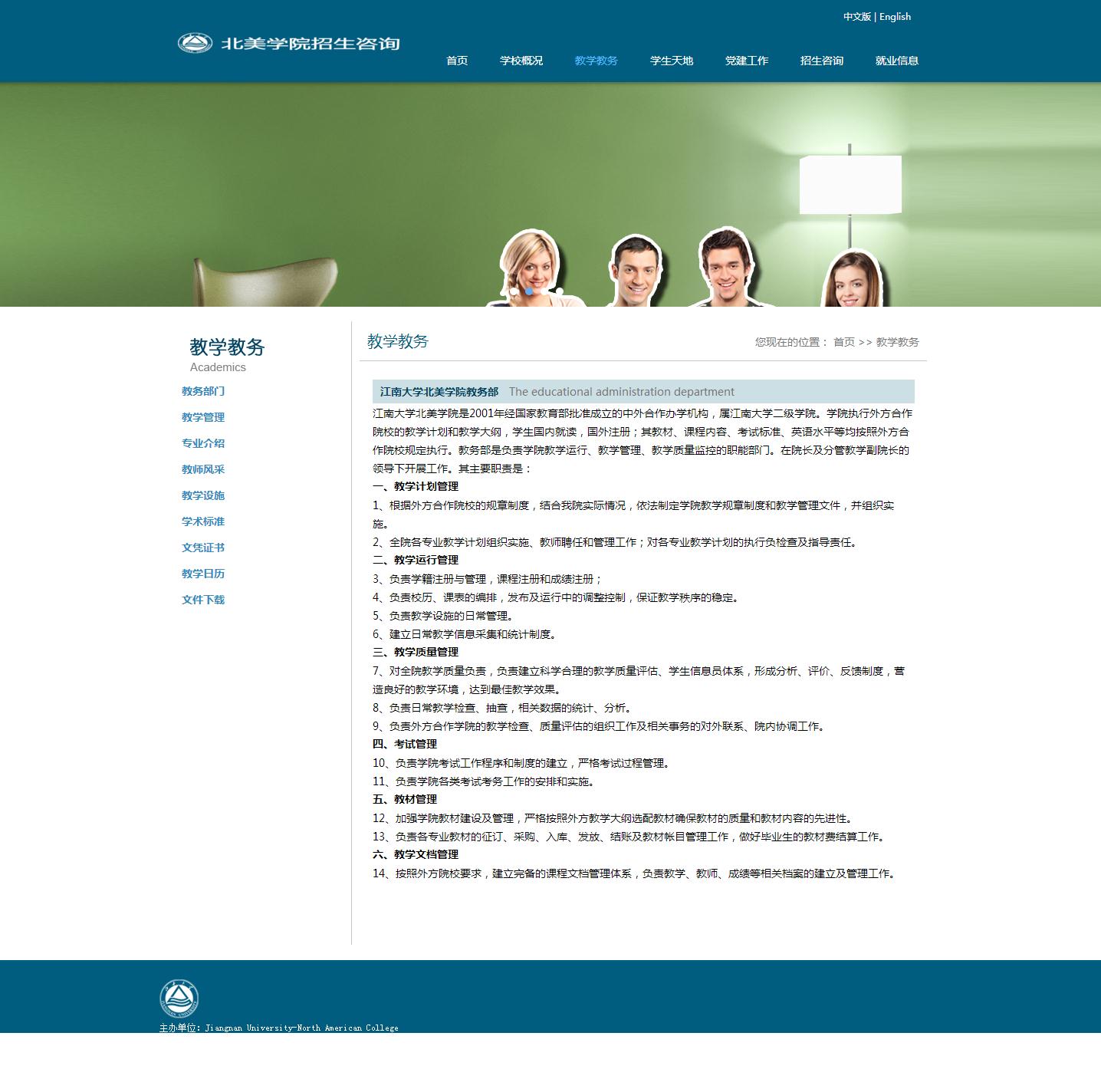Select the active blue carousel dot
1101x1092 pixels.
click(529, 291)
